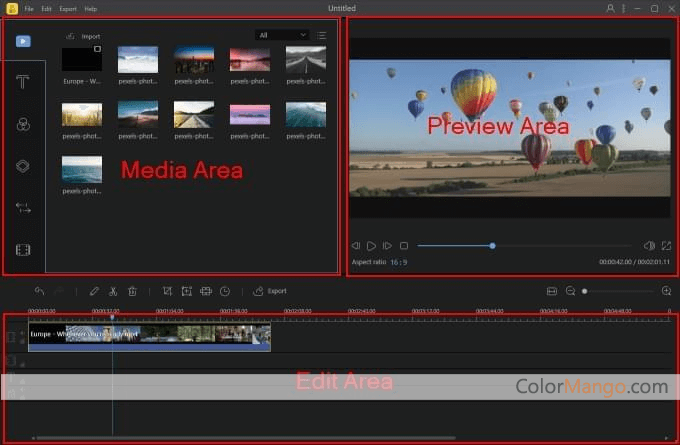The width and height of the screenshot is (680, 445).
Task: Mute the first video track
Action: pyautogui.click(x=23, y=334)
